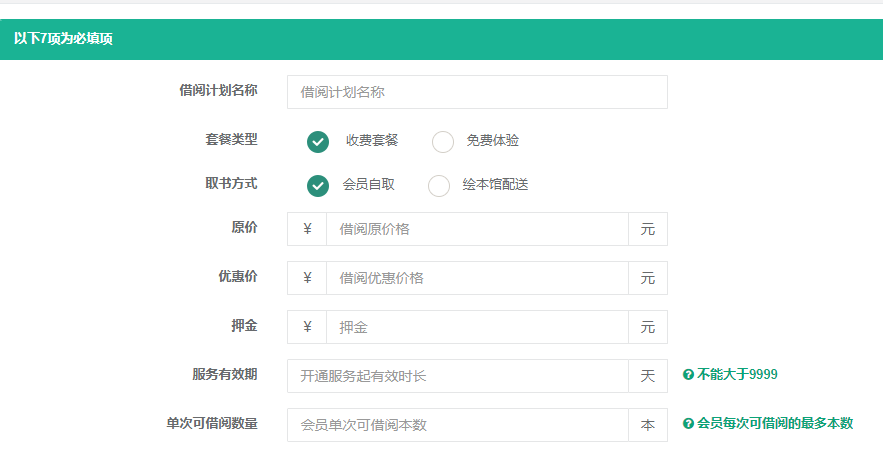The image size is (883, 461).
Task: Click the 天 suffix of 服务有效期 field
Action: 648,376
